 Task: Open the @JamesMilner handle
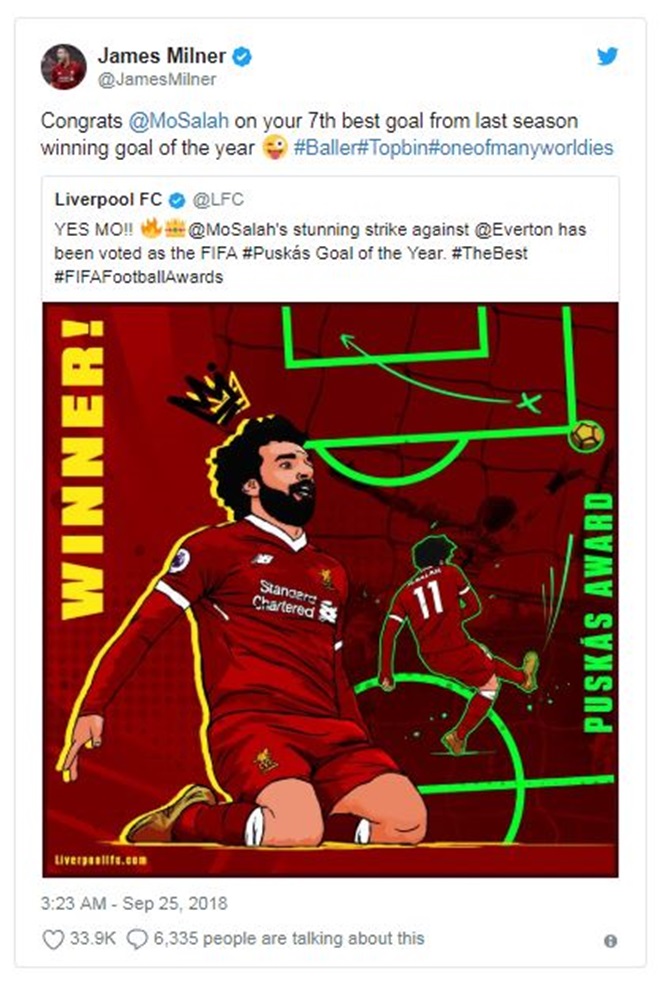point(157,79)
